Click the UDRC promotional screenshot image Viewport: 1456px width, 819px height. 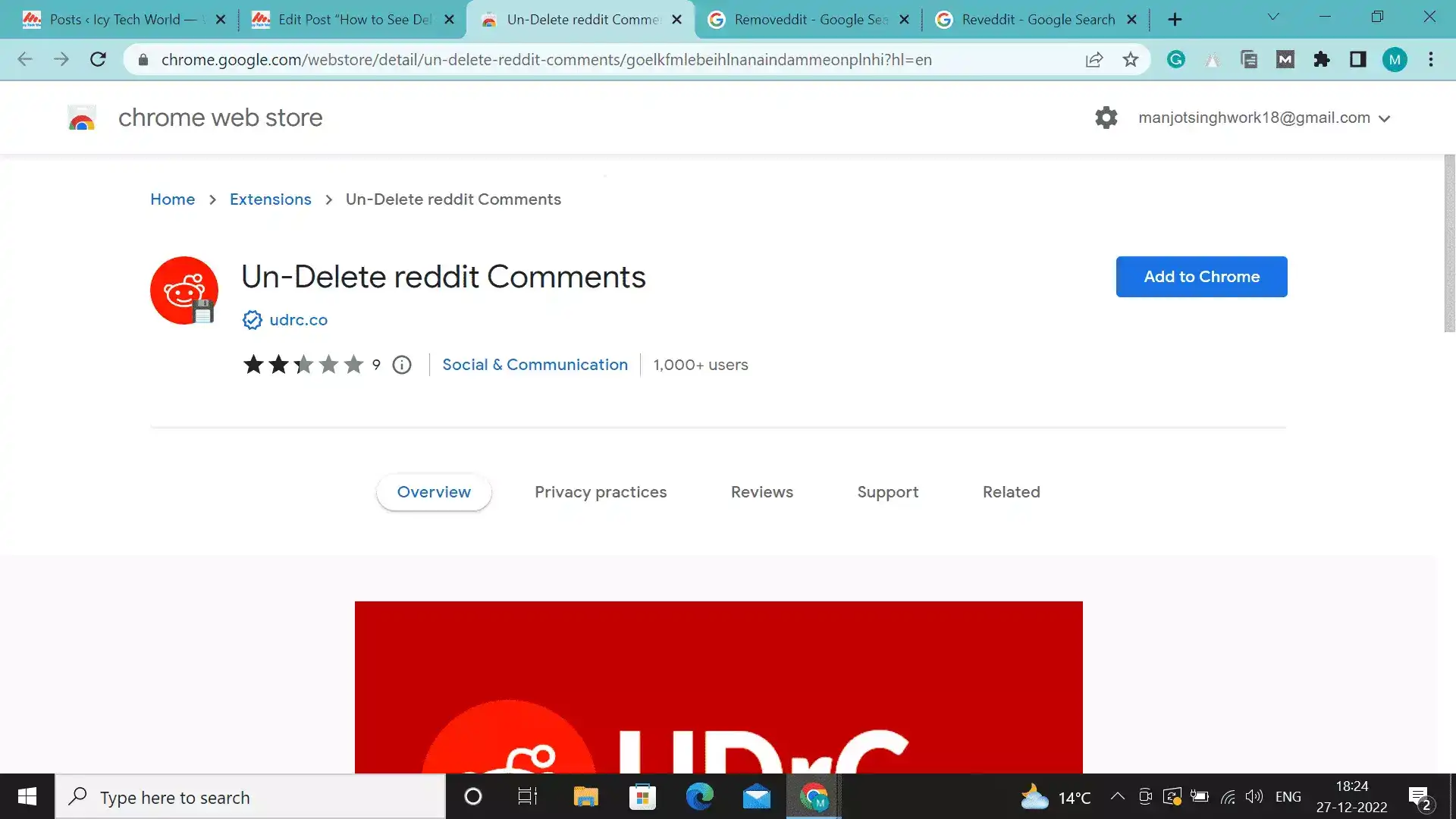tap(718, 687)
